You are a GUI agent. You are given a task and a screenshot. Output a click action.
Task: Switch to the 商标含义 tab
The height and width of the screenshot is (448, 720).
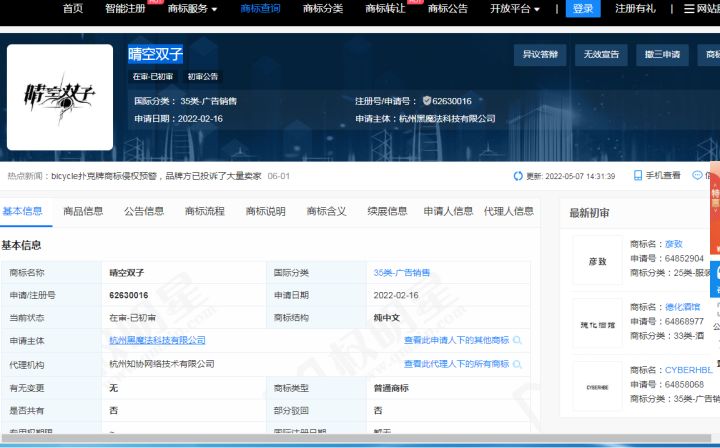(x=326, y=211)
